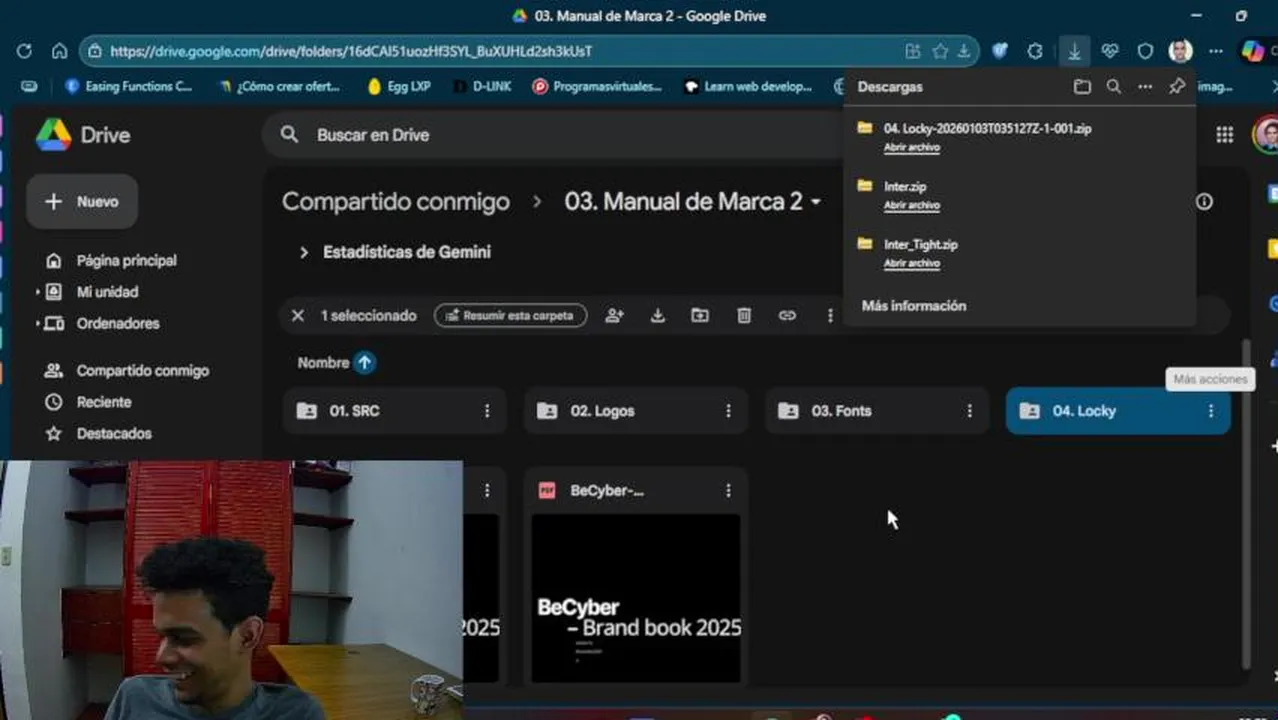This screenshot has width=1278, height=720.
Task: Search downloads with the magnifier icon
Action: click(x=1113, y=87)
